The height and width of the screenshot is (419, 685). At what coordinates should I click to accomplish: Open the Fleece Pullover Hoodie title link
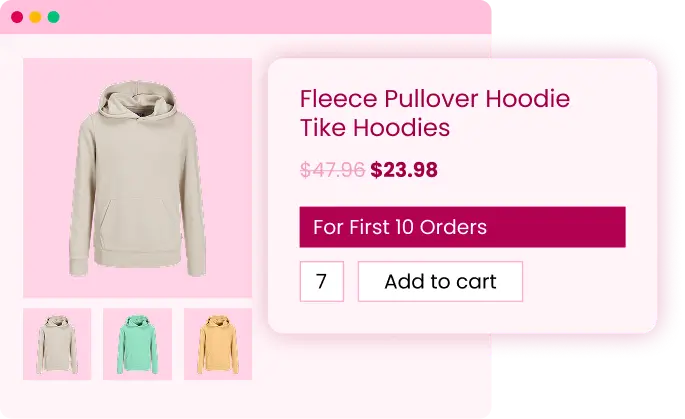coord(435,99)
